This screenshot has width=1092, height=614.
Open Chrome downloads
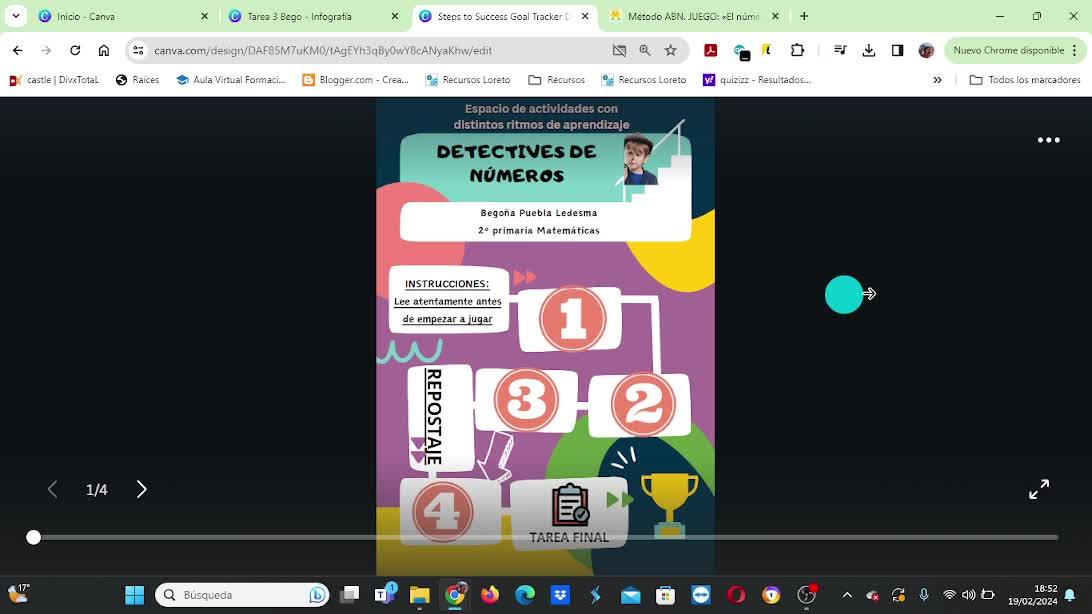(x=868, y=50)
